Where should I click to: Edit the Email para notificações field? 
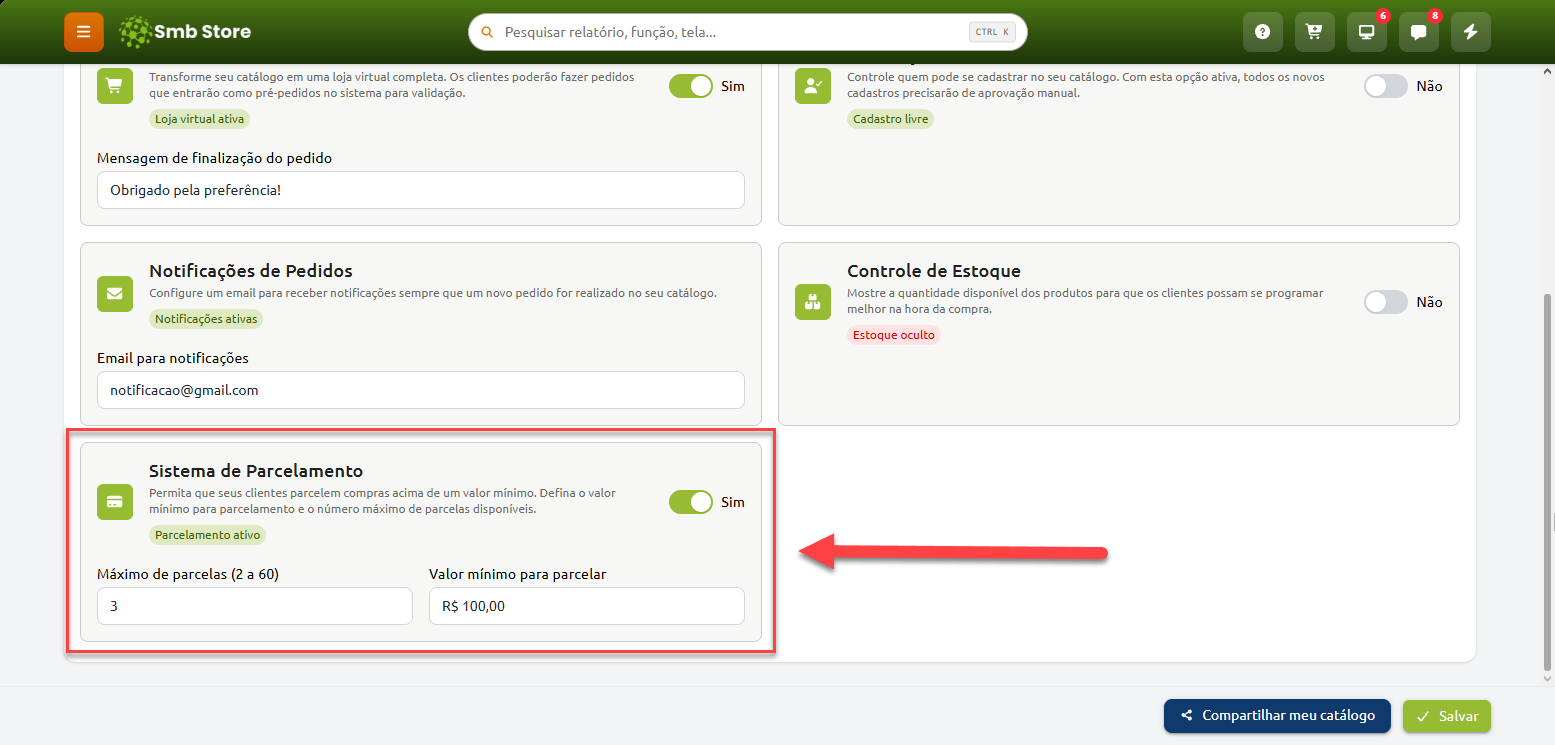tap(421, 390)
